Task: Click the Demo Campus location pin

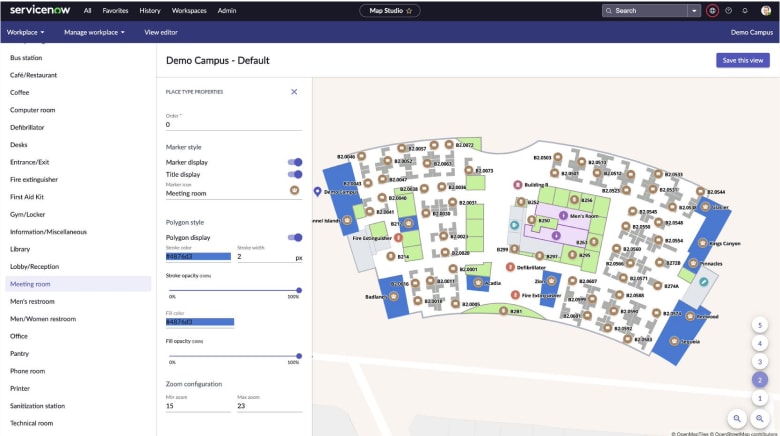Action: click(317, 192)
